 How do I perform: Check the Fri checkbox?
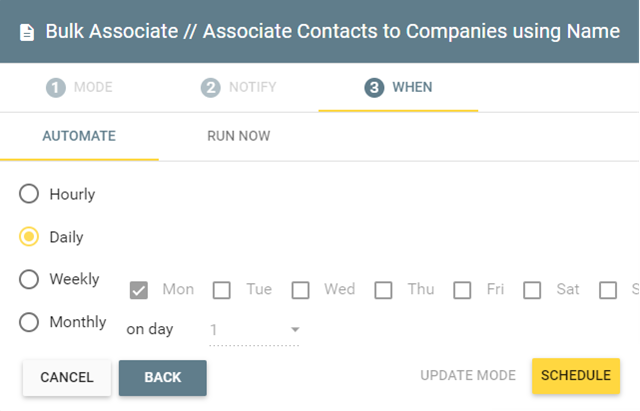click(x=462, y=290)
